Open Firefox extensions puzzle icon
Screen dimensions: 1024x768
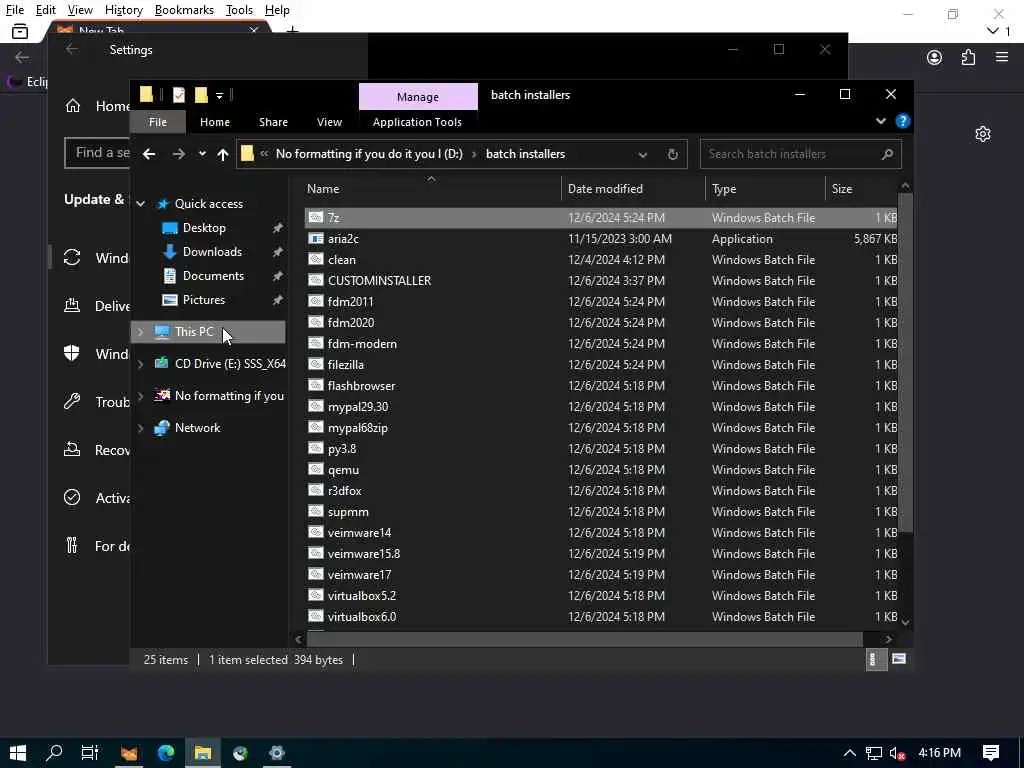pyautogui.click(x=968, y=57)
